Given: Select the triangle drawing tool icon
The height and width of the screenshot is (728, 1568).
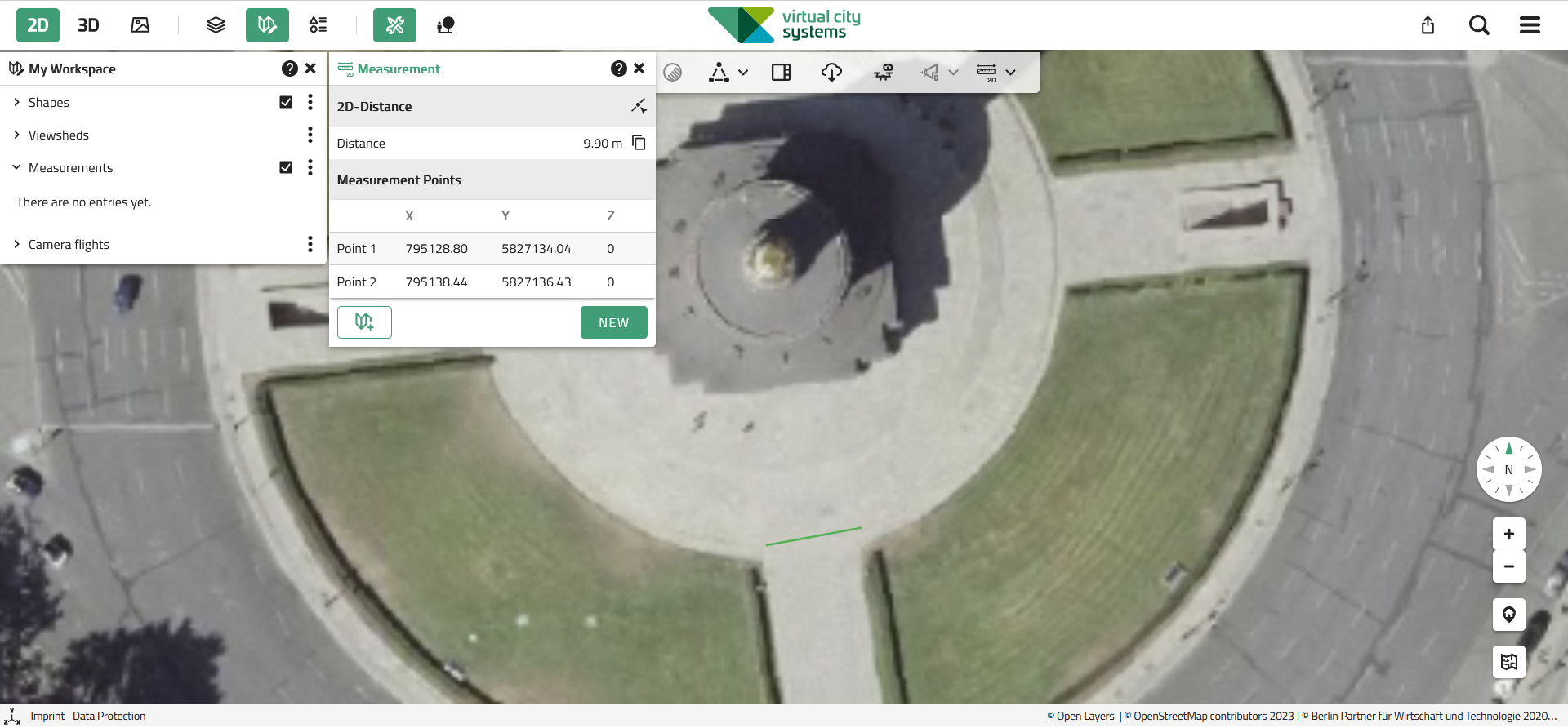Looking at the screenshot, I should point(719,73).
